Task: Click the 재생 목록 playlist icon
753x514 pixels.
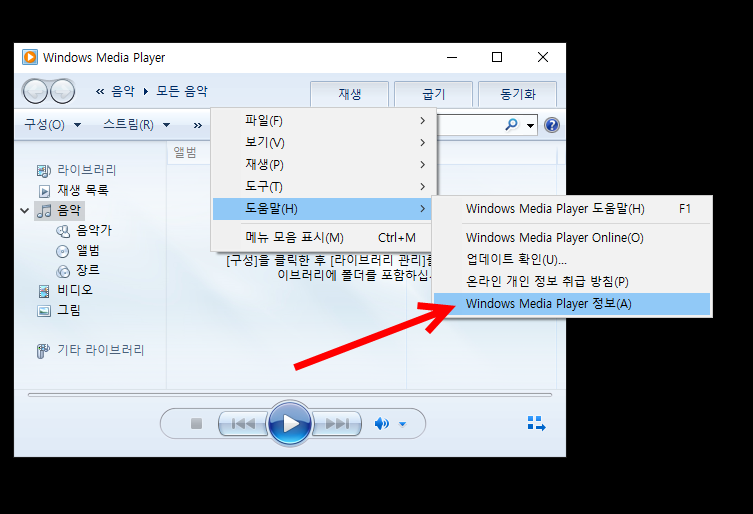Action: pos(44,191)
